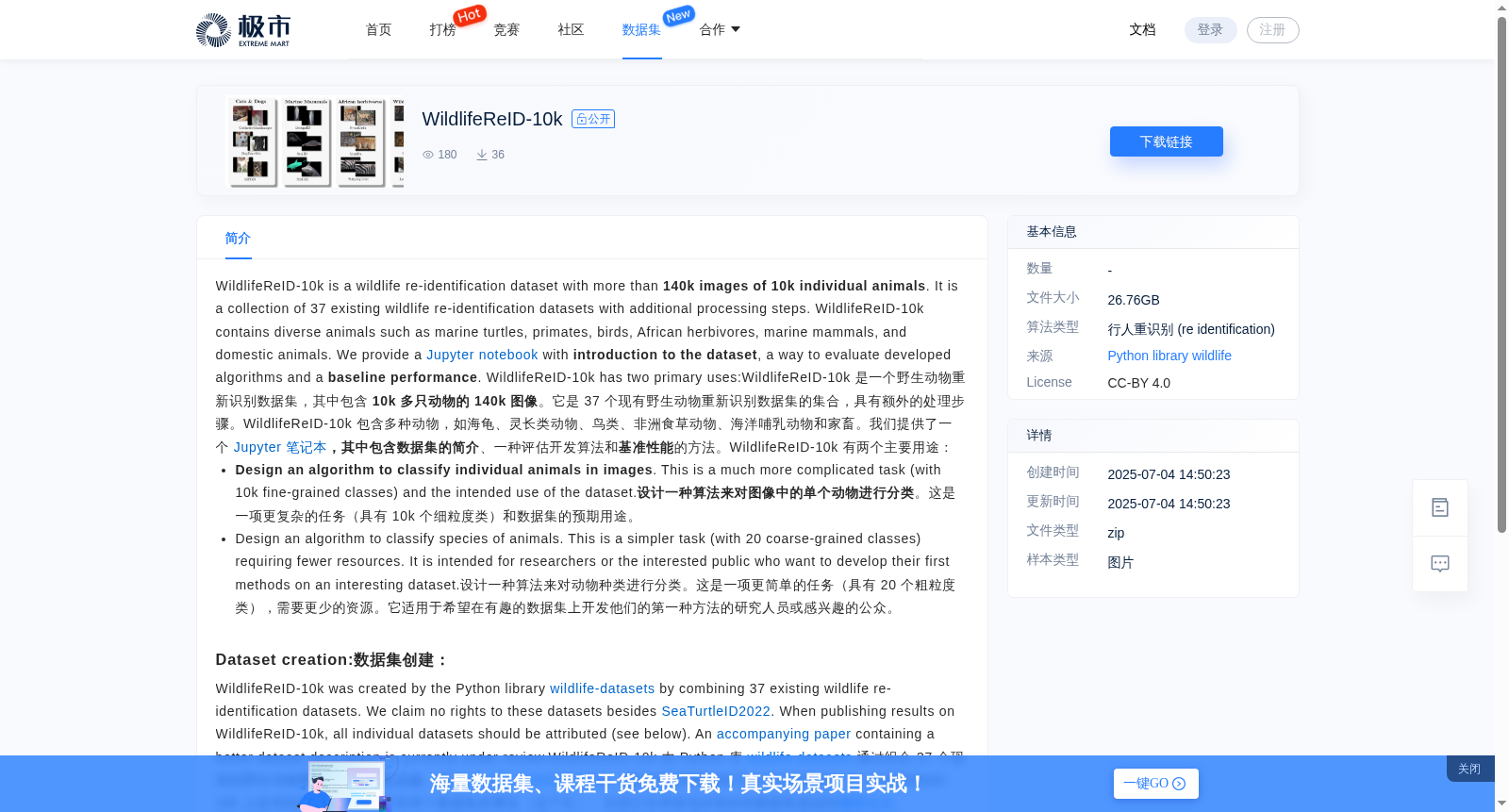This screenshot has width=1509, height=812.
Task: Click the file size value 26.76GB
Action: pyautogui.click(x=1134, y=300)
